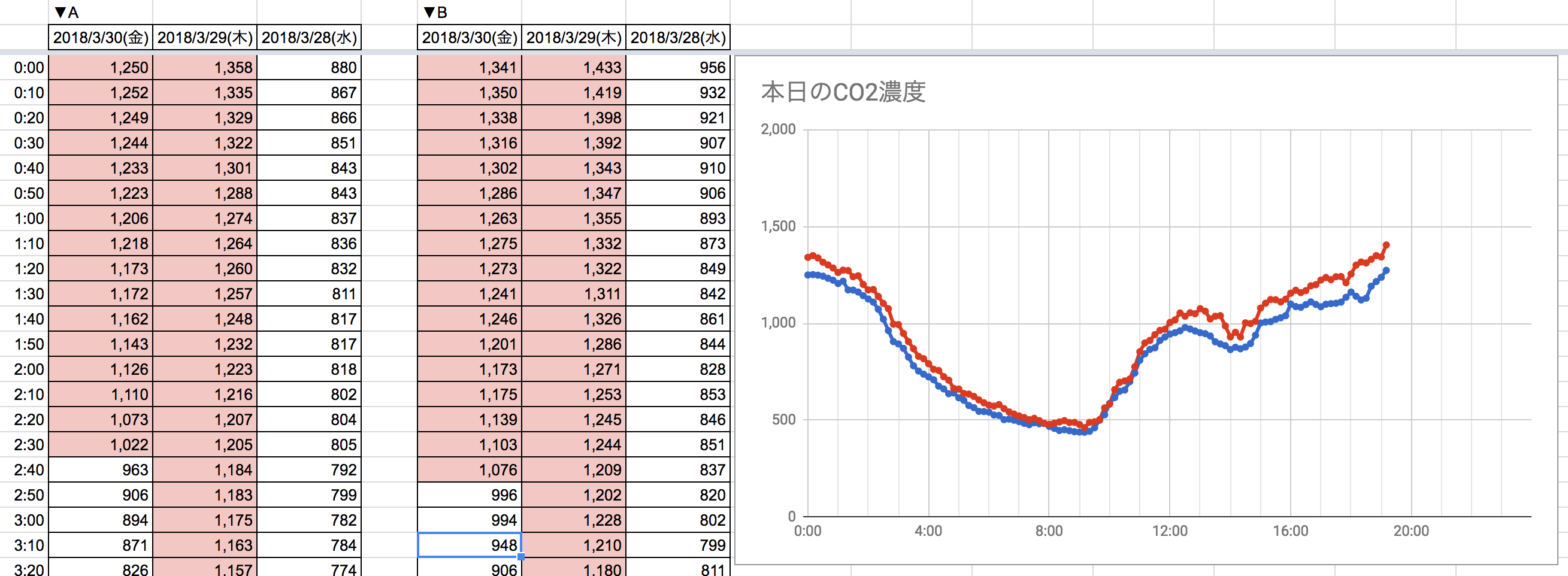Select the ▼B section label cell
The width and height of the screenshot is (1568, 576).
pos(469,12)
